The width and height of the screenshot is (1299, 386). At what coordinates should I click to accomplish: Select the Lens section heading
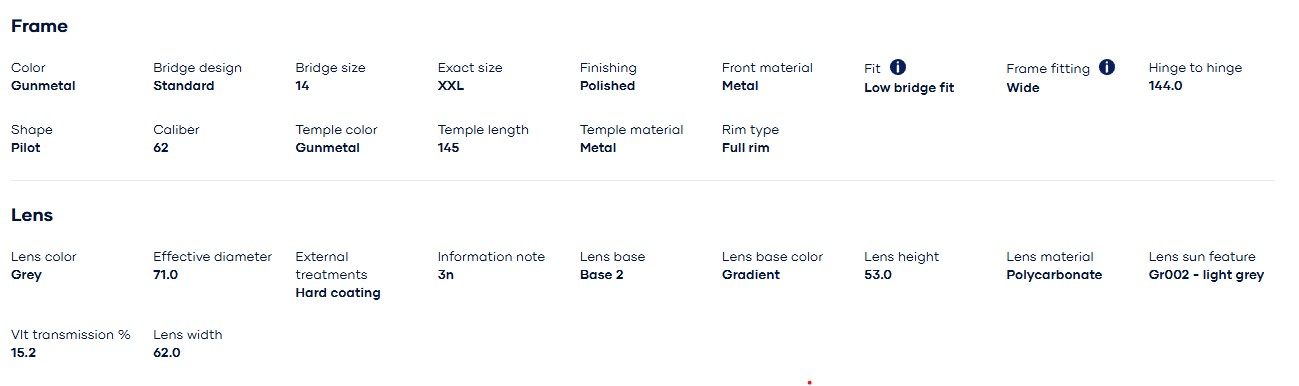coord(32,215)
